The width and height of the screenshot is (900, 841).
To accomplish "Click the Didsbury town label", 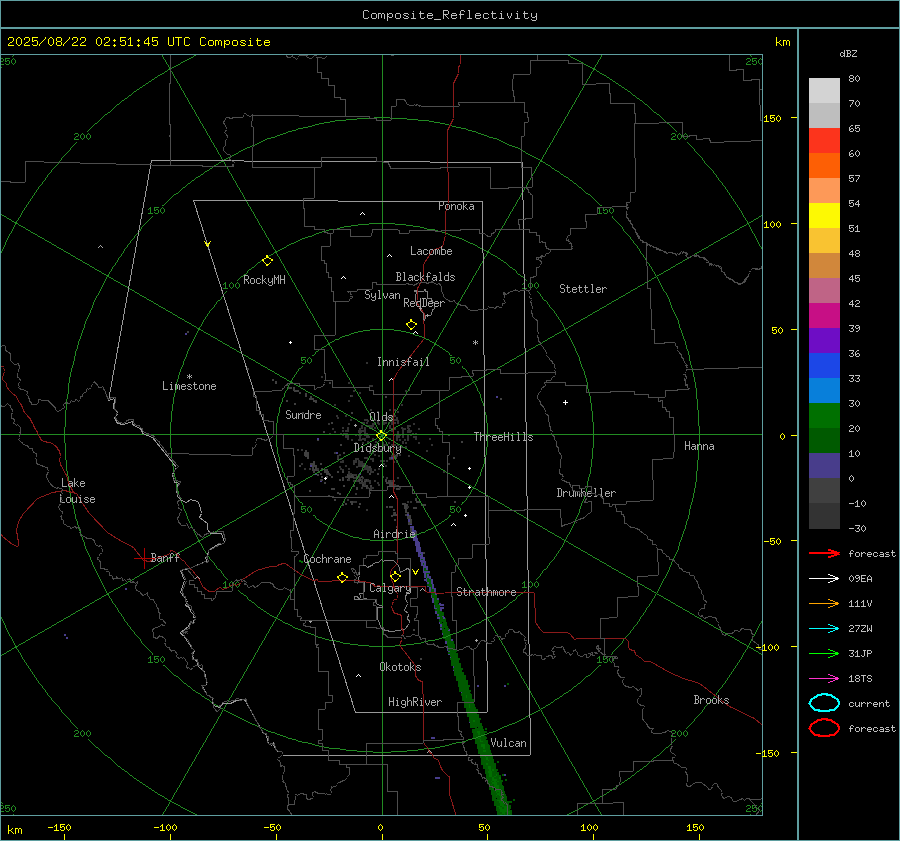I will pos(377,448).
